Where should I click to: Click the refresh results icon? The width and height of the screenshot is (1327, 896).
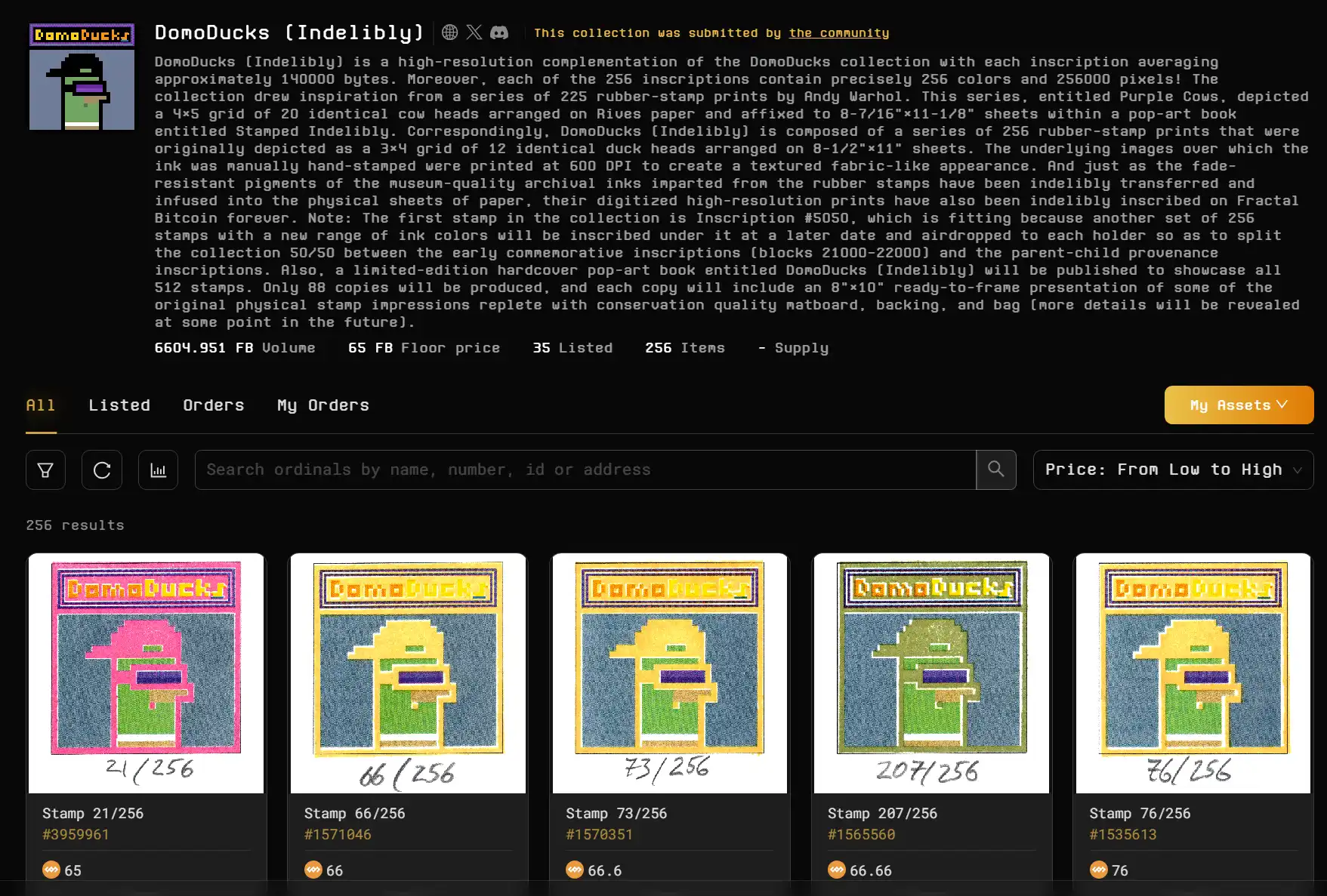(102, 470)
